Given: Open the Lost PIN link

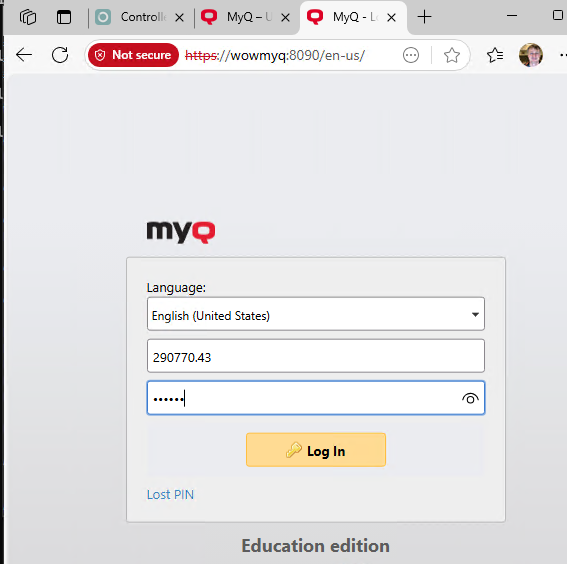Looking at the screenshot, I should click(x=170, y=495).
